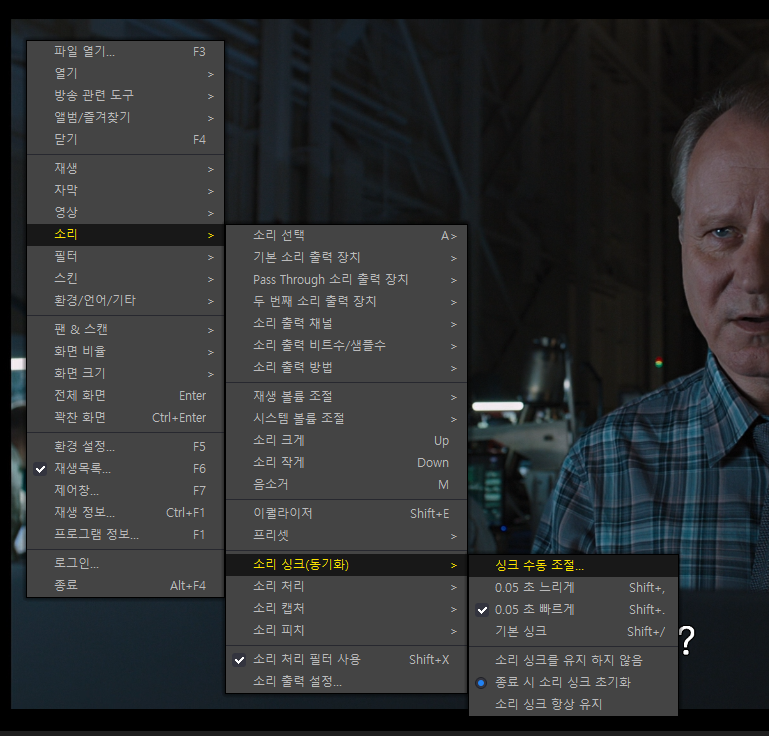The image size is (769, 736).
Task: Open 프로그램 정보... dialog
Action: point(126,534)
